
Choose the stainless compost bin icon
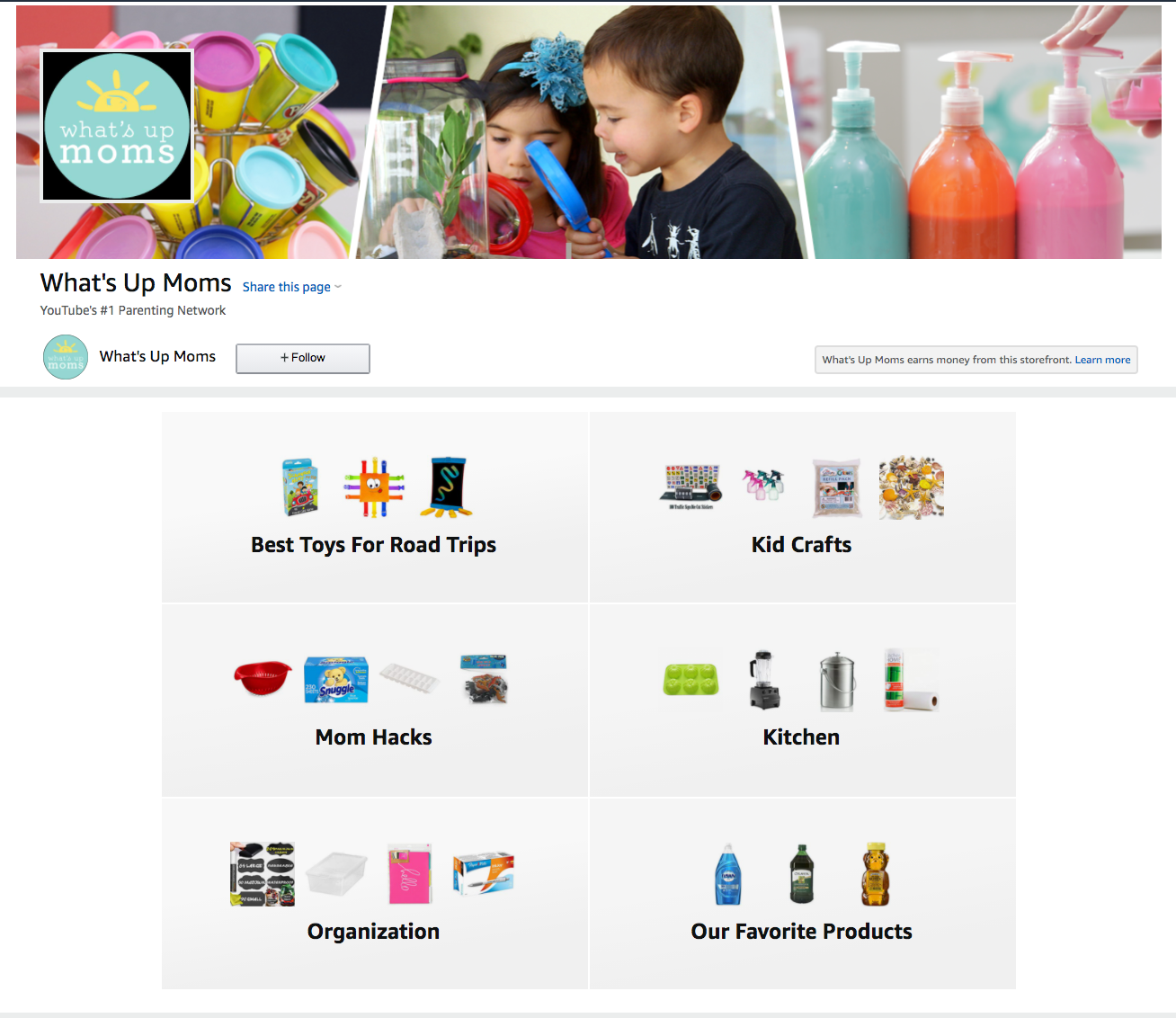pos(837,682)
